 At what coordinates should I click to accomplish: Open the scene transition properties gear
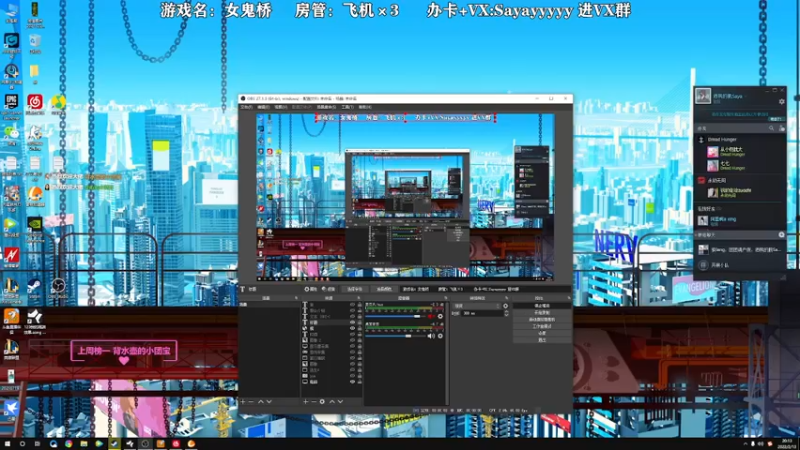pyautogui.click(x=506, y=306)
